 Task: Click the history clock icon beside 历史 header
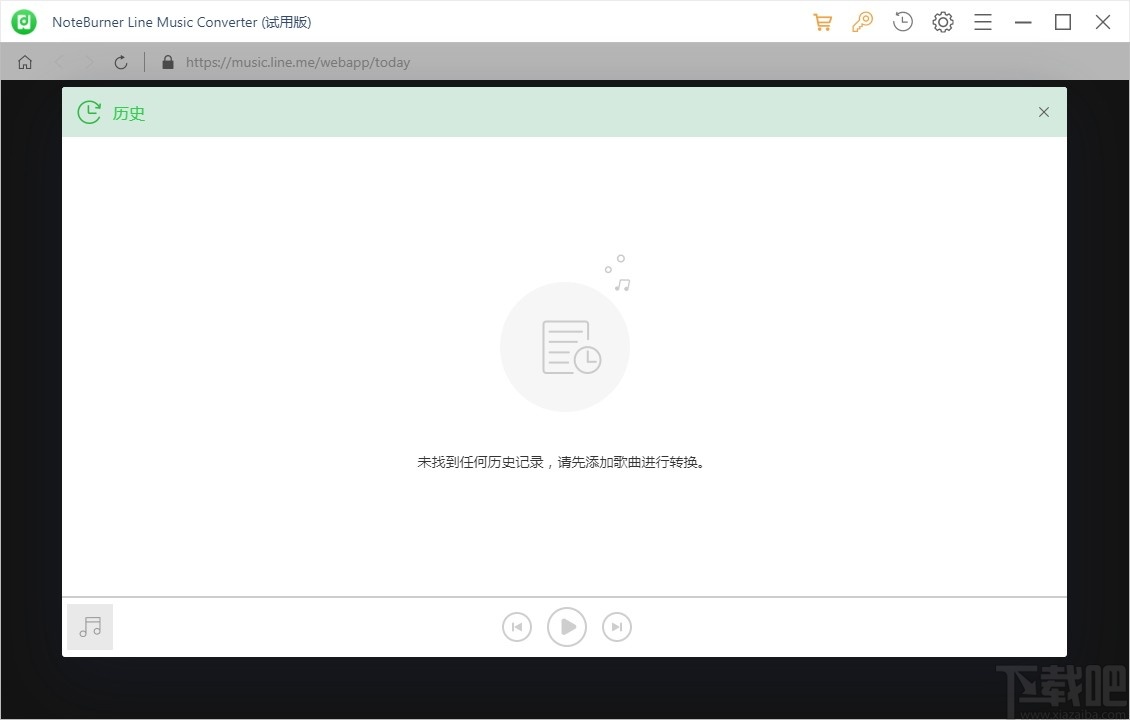tap(88, 112)
